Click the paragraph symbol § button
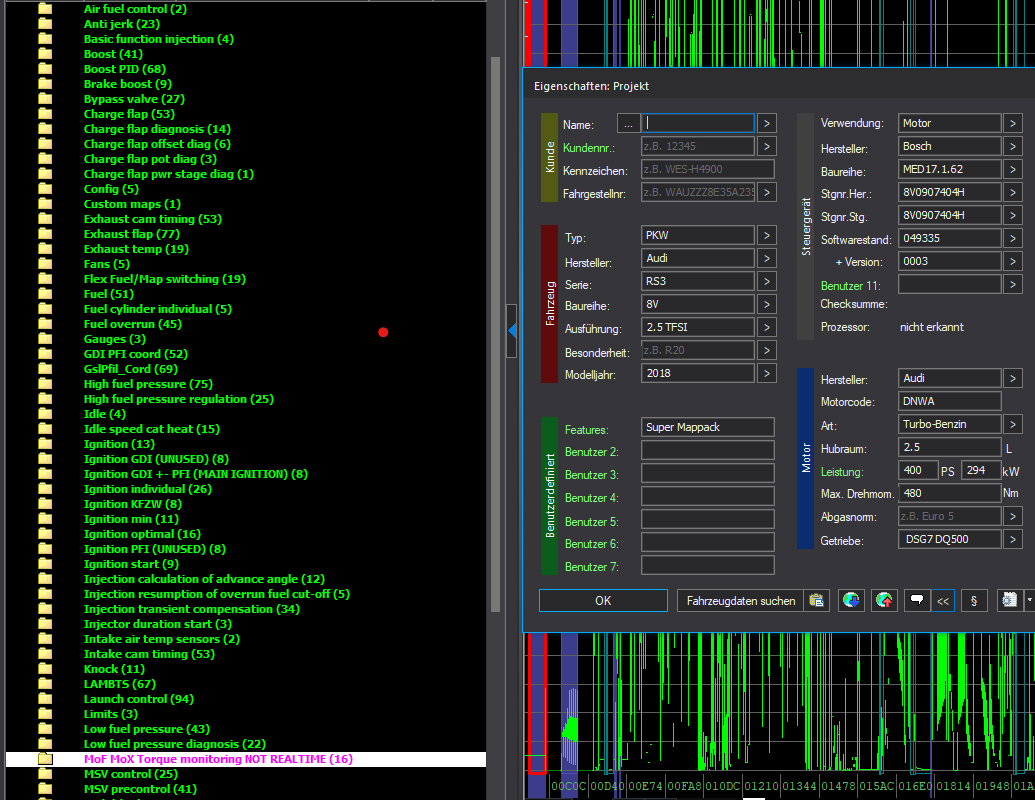This screenshot has height=800, width=1035. coord(974,601)
